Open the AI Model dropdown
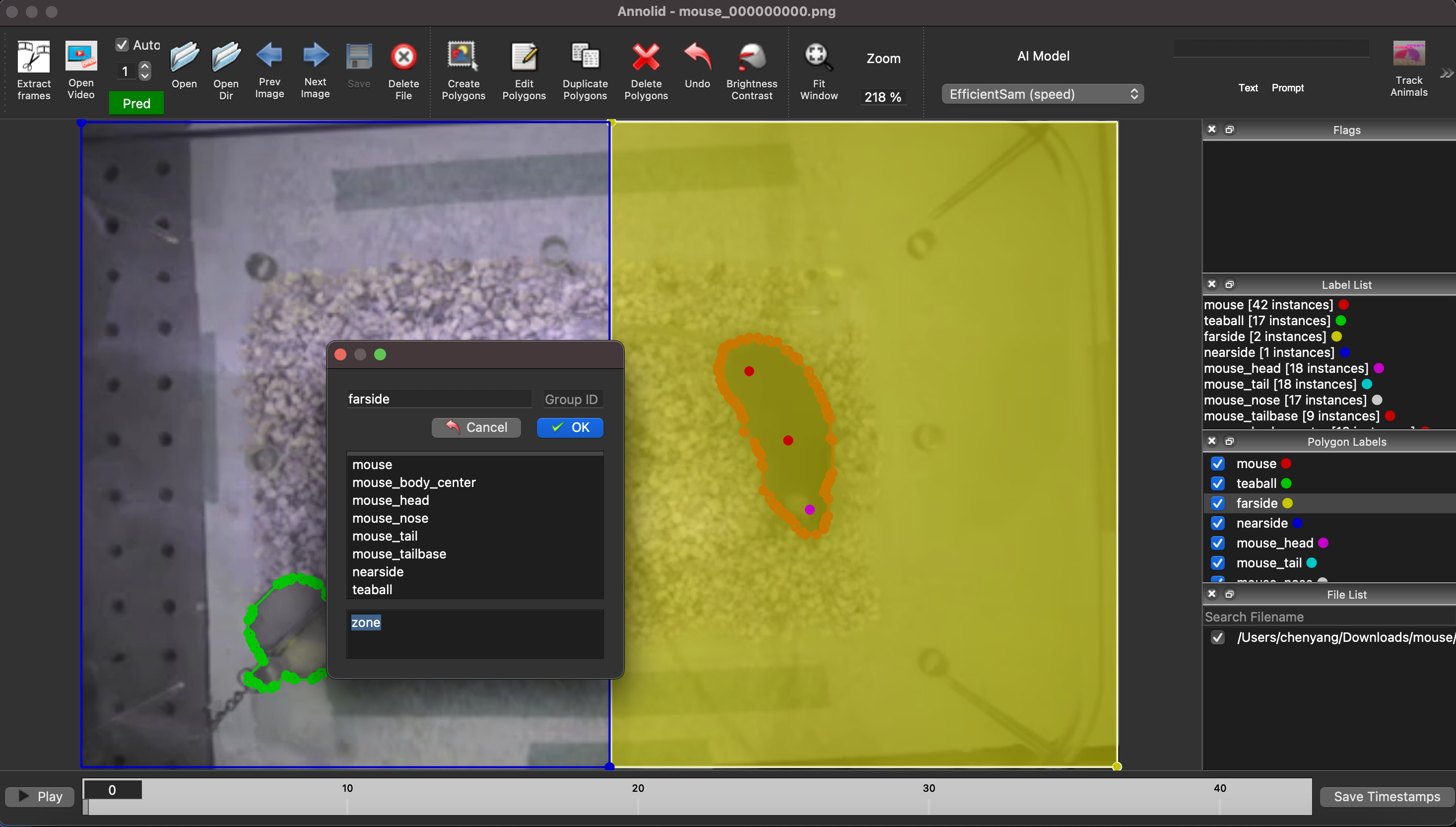 [x=1043, y=94]
